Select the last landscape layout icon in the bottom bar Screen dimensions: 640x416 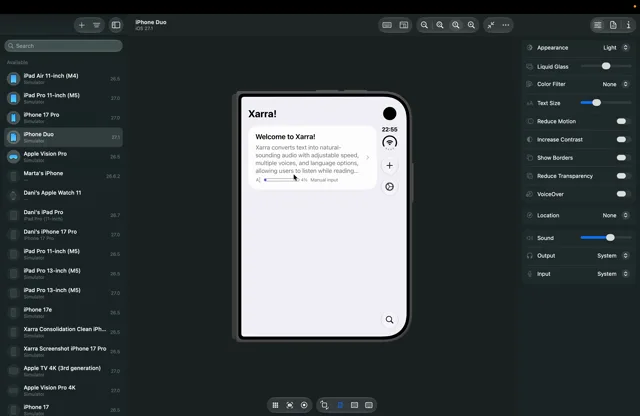369,405
